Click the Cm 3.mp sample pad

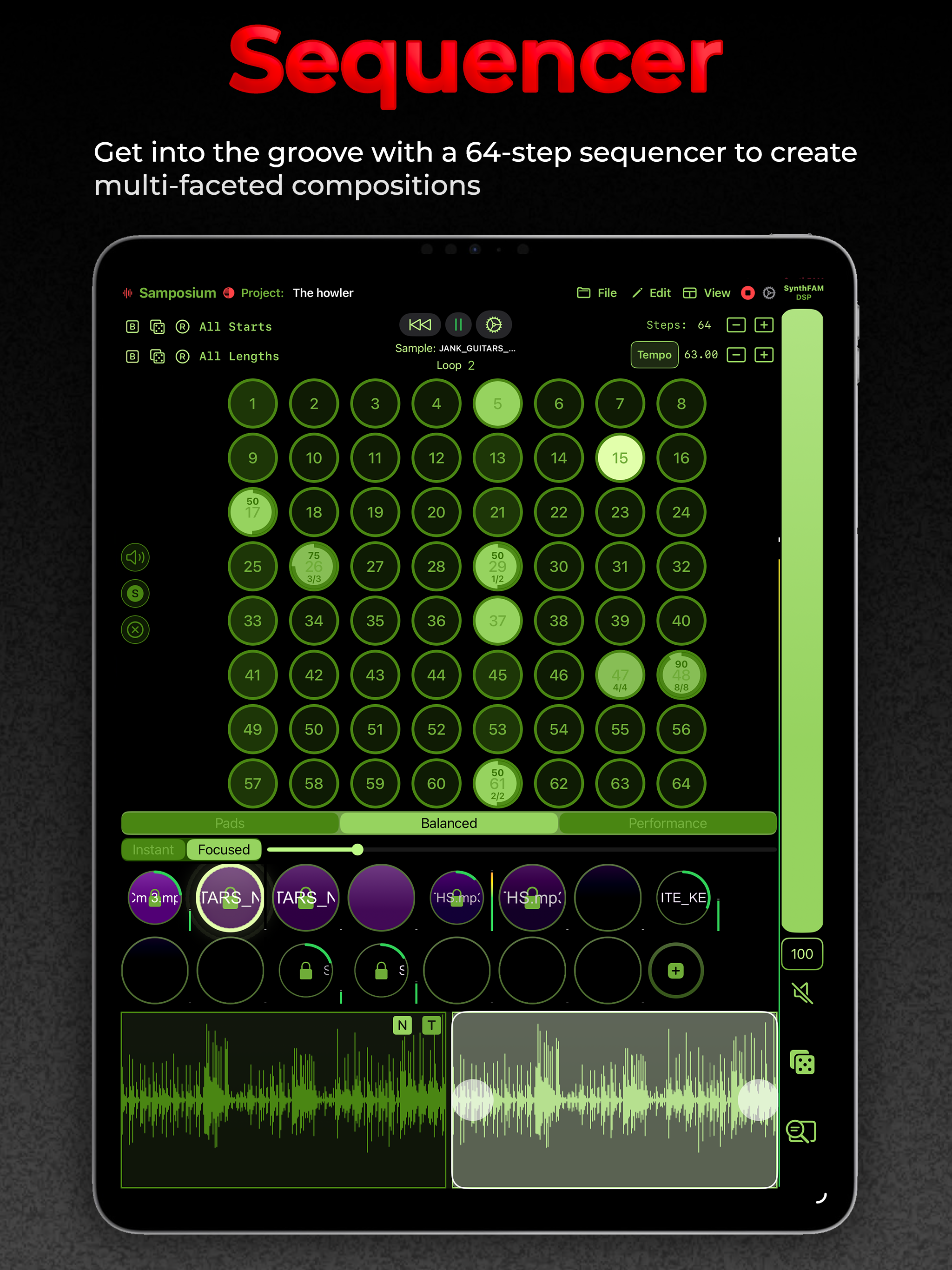155,897
